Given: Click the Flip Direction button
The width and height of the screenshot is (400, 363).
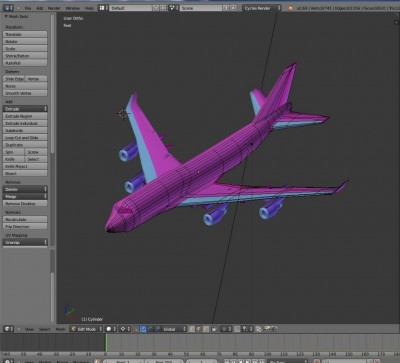Looking at the screenshot, I should click(25, 227).
